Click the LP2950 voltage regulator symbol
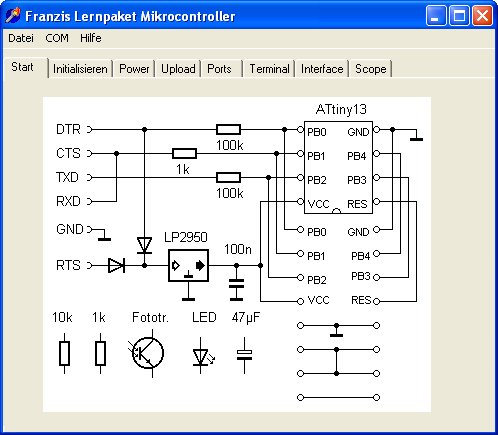This screenshot has height=435, width=498. [189, 266]
